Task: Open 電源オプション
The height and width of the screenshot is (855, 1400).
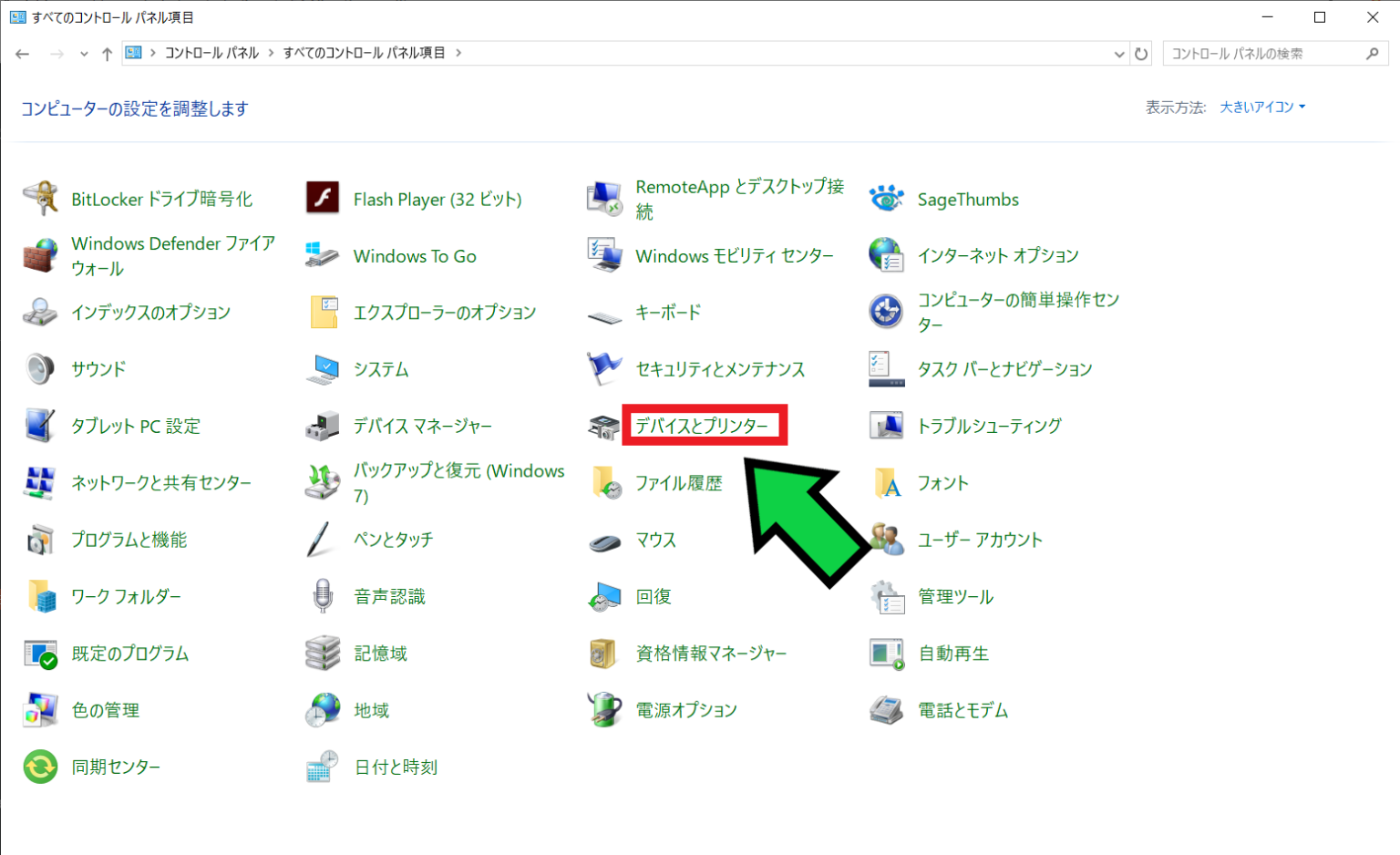Action: [x=687, y=710]
